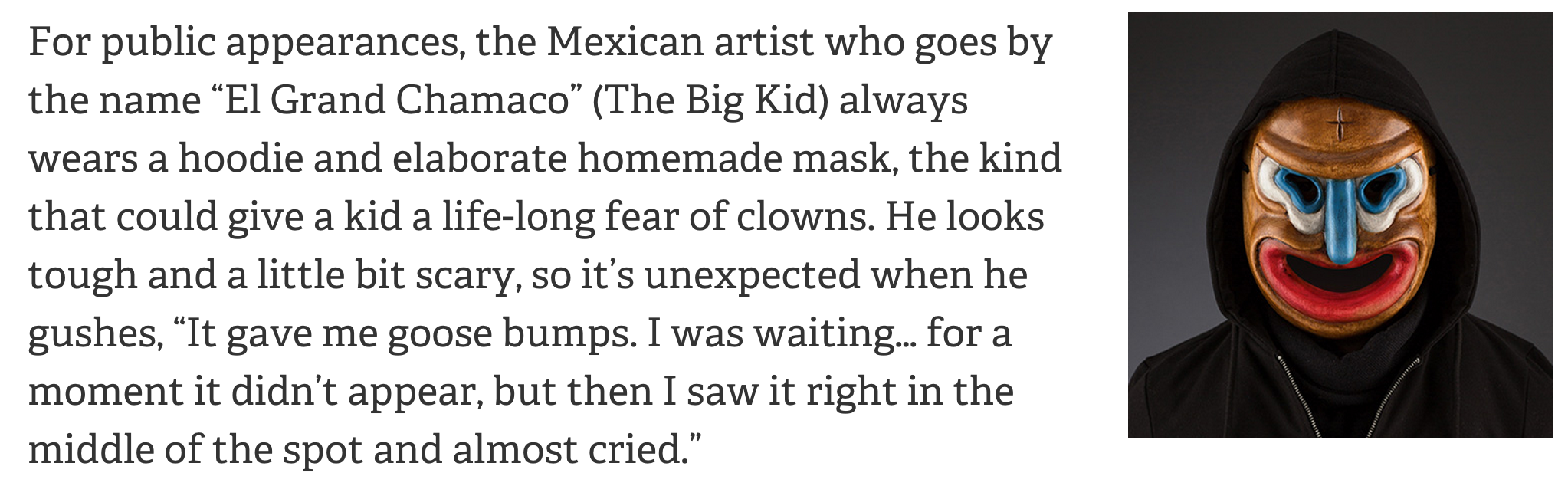Click the opening word "For"
Image resolution: width=1568 pixels, height=486 pixels.
pyautogui.click(x=58, y=42)
